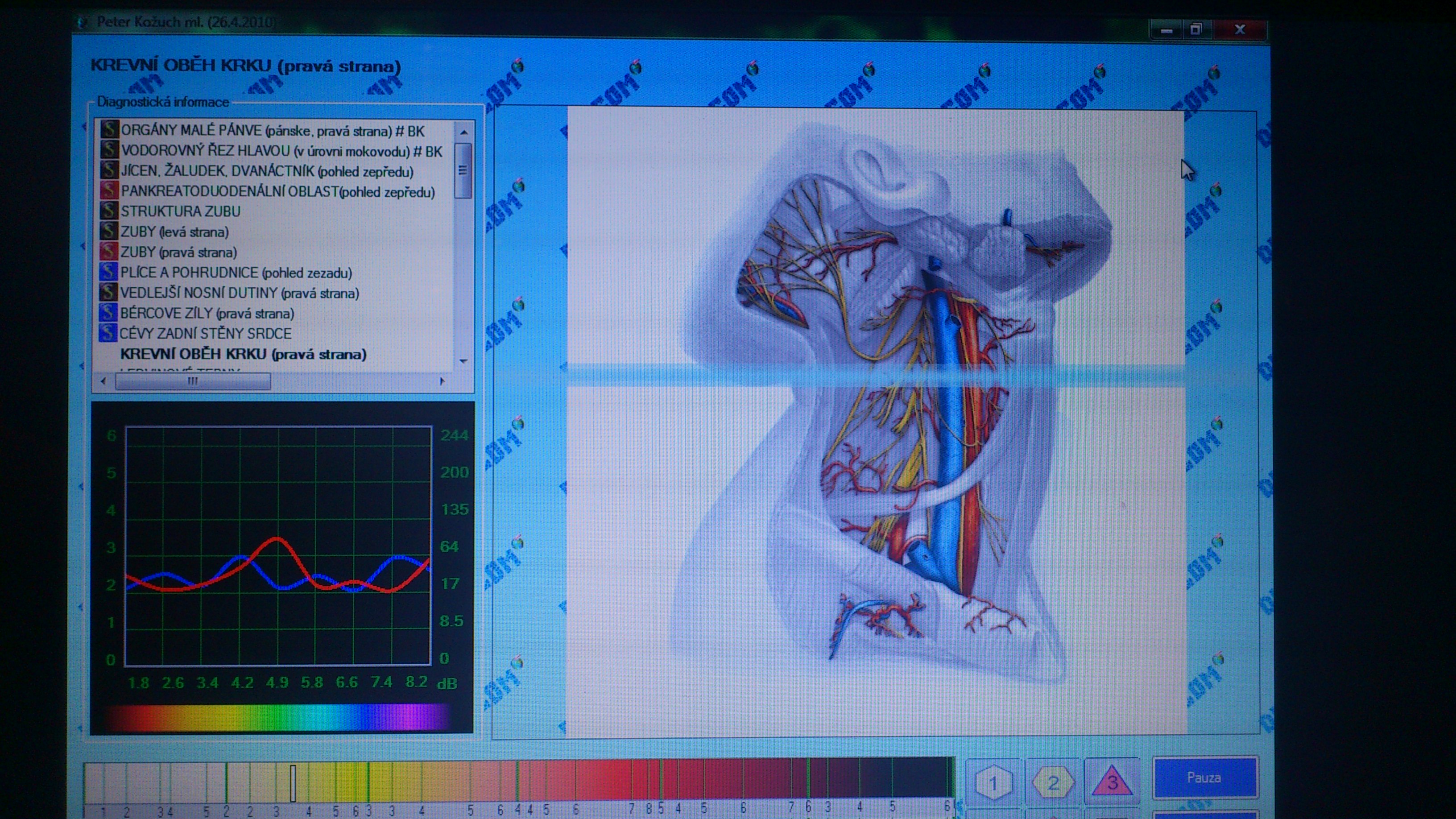Click the vertical scrollbar thumb of list

pyautogui.click(x=463, y=170)
